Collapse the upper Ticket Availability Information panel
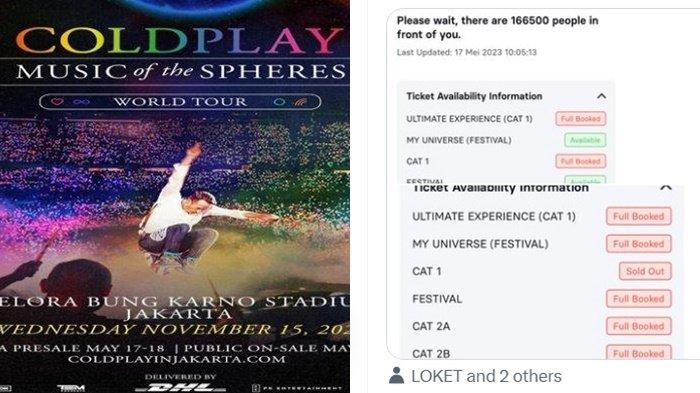This screenshot has width=700, height=393. (601, 96)
